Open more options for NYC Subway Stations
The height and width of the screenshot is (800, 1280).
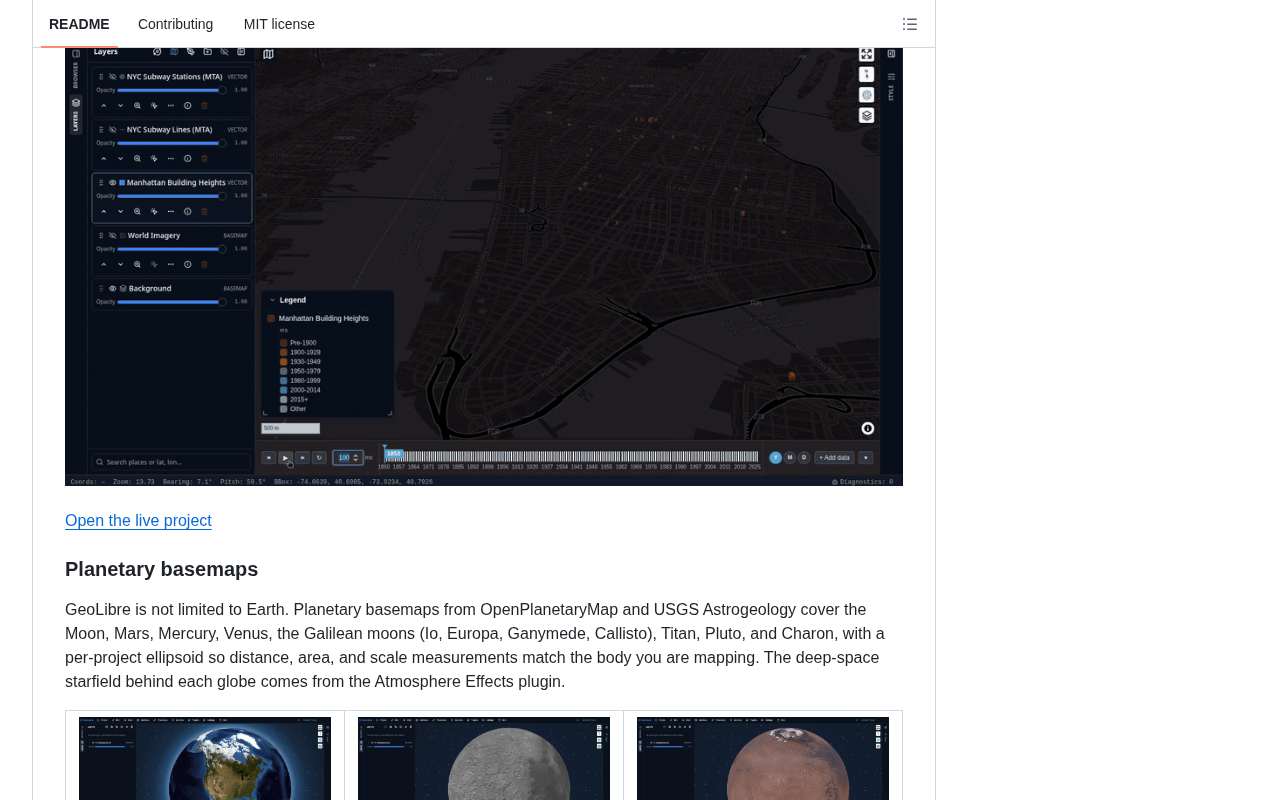click(170, 105)
